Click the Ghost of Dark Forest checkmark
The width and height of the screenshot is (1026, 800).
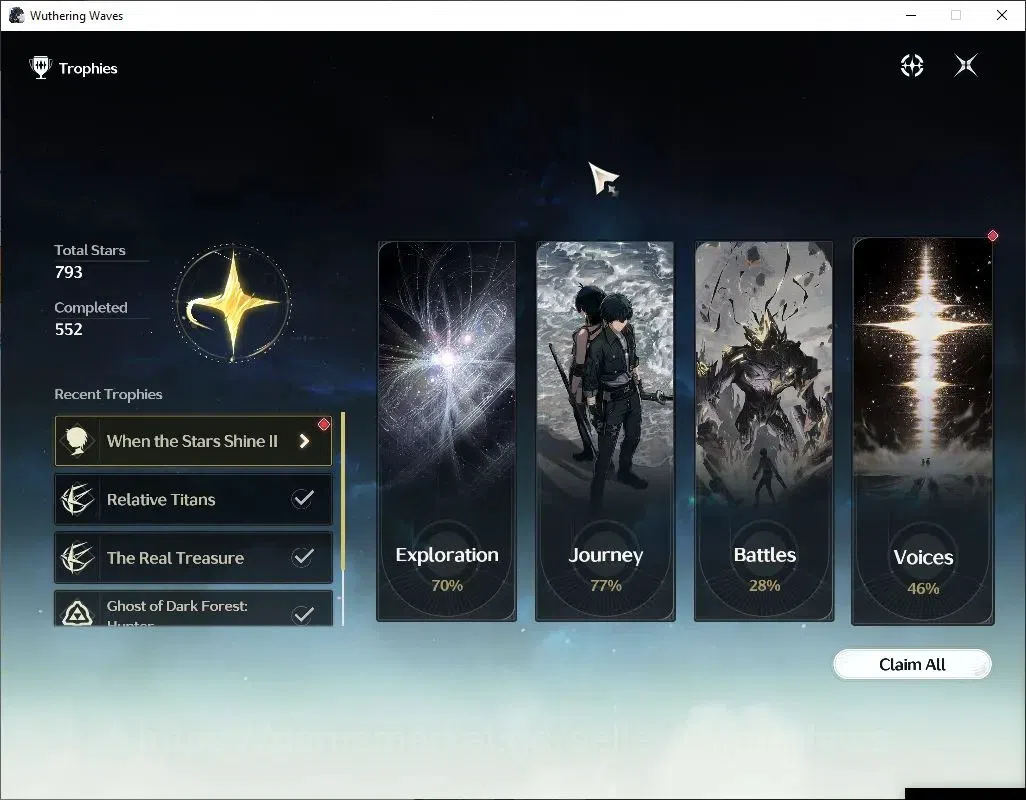point(302,614)
